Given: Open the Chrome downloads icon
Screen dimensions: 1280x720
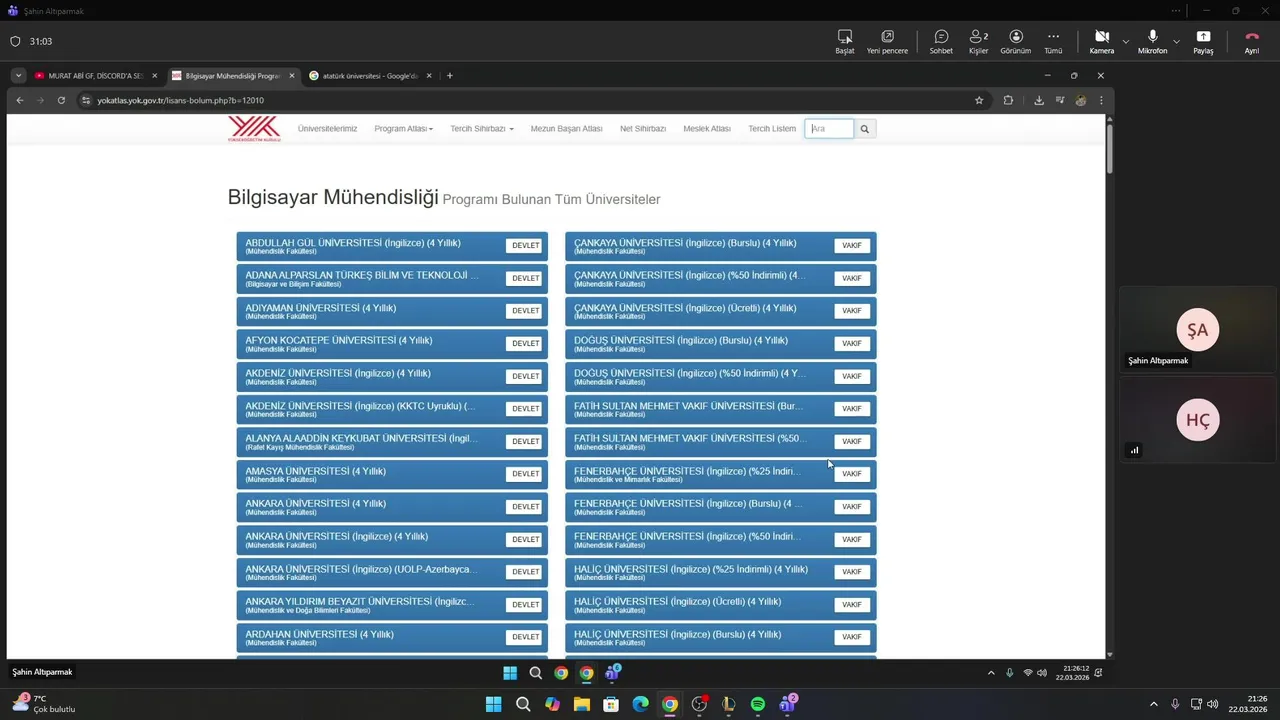Looking at the screenshot, I should [x=1039, y=100].
